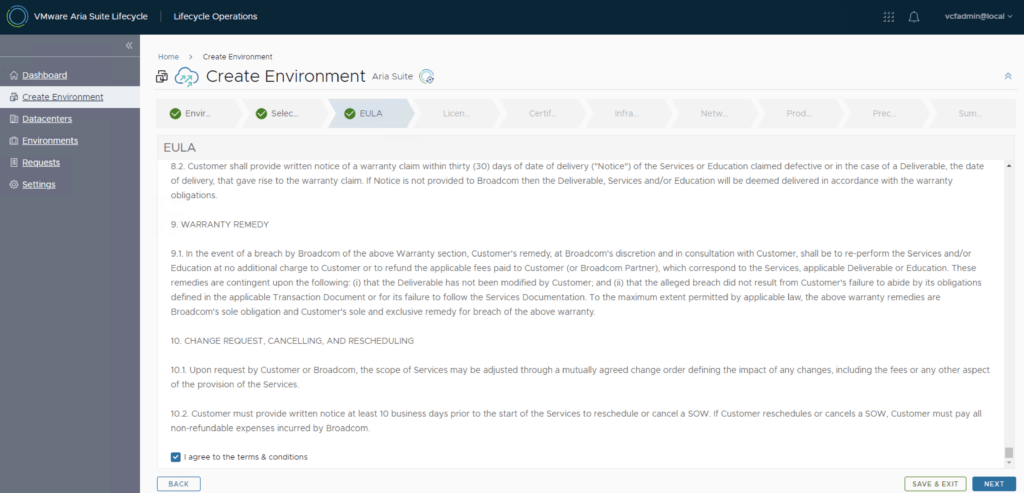Screen dimensions: 1024x493
Task: Collapse the left navigation sidebar
Action: [129, 46]
